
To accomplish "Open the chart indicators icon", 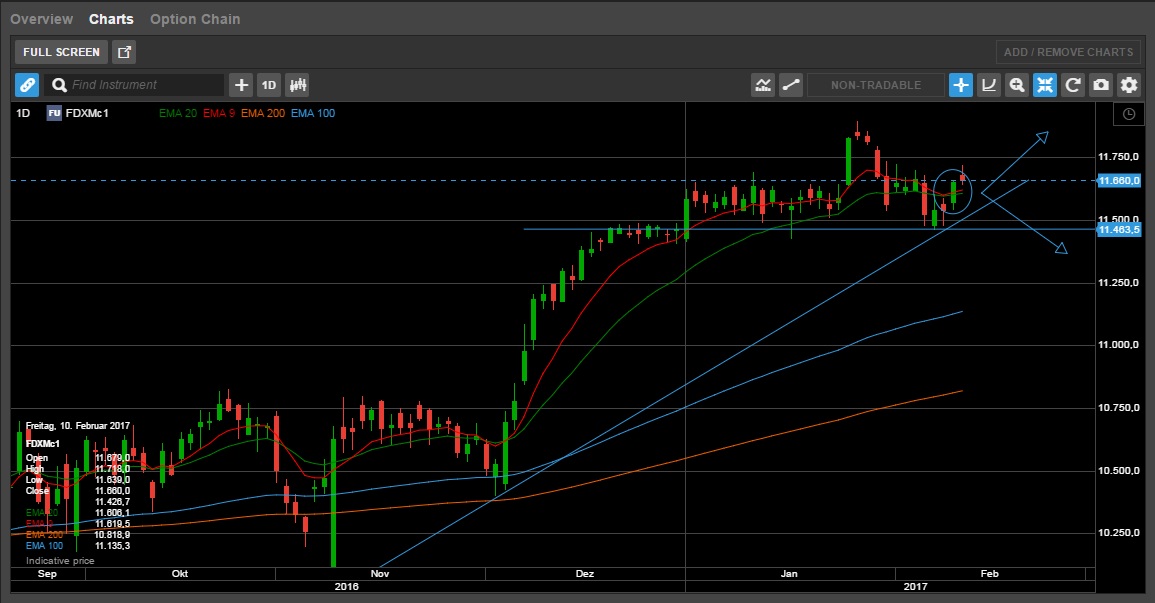I will (x=763, y=85).
